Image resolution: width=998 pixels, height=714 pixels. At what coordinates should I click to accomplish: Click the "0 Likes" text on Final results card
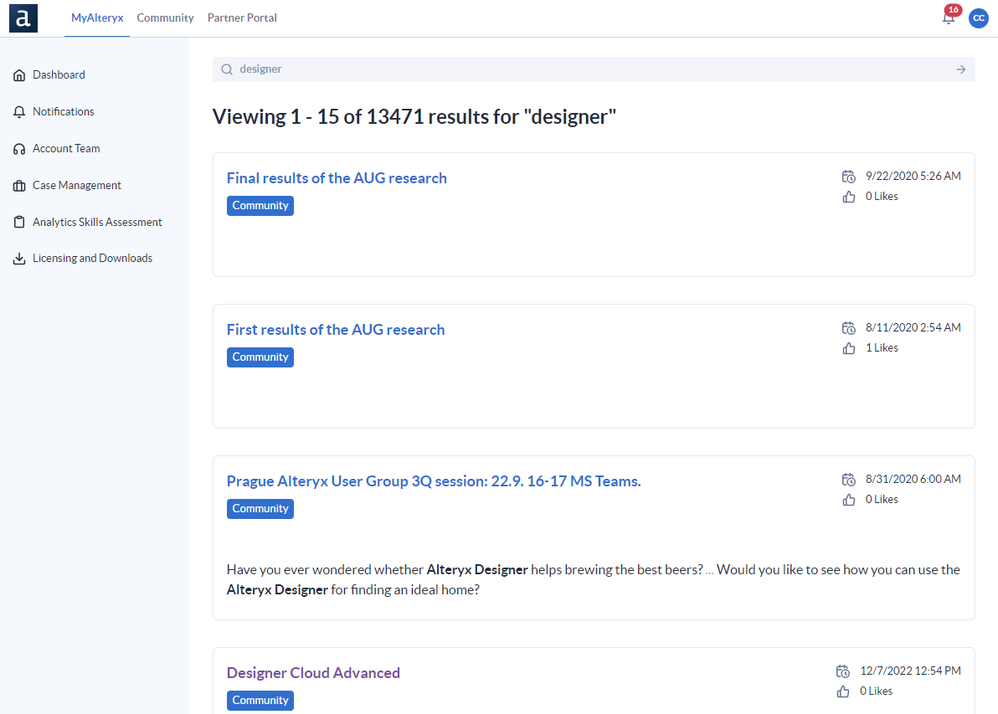[x=882, y=197]
